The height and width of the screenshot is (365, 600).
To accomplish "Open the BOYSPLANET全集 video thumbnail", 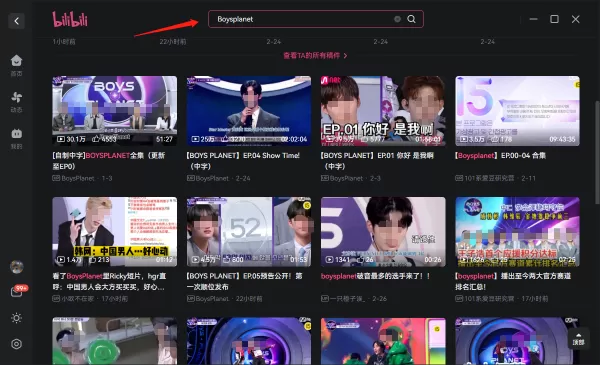I will (x=115, y=111).
